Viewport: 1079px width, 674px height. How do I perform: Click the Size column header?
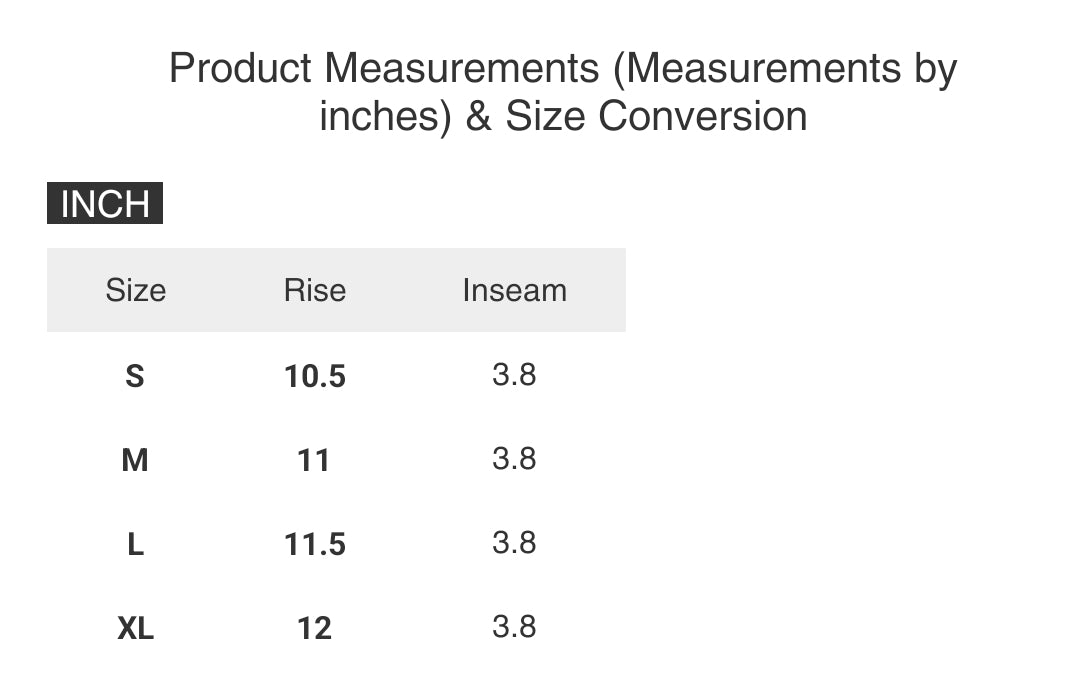pyautogui.click(x=135, y=290)
